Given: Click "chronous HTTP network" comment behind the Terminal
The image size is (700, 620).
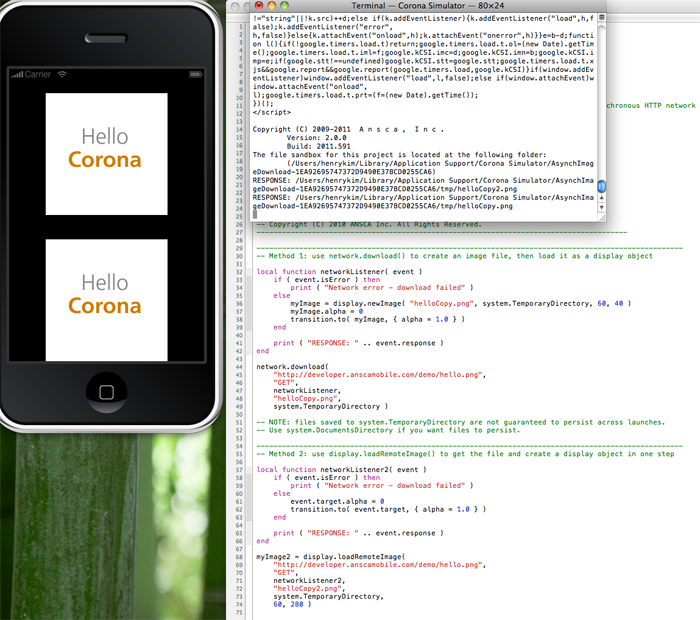Looking at the screenshot, I should tap(651, 105).
